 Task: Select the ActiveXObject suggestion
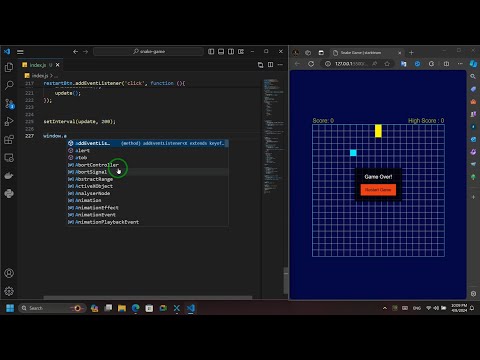coord(148,186)
